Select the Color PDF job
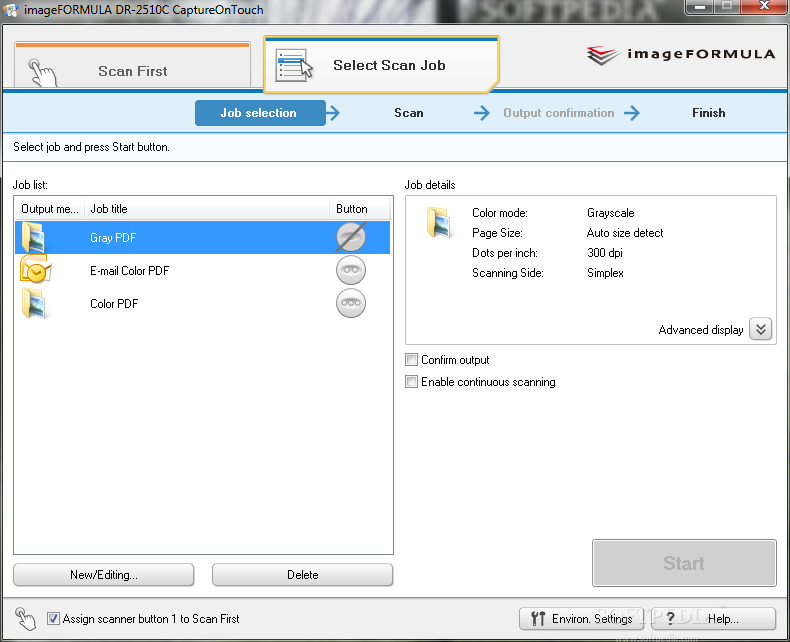790x642 pixels. click(x=203, y=303)
